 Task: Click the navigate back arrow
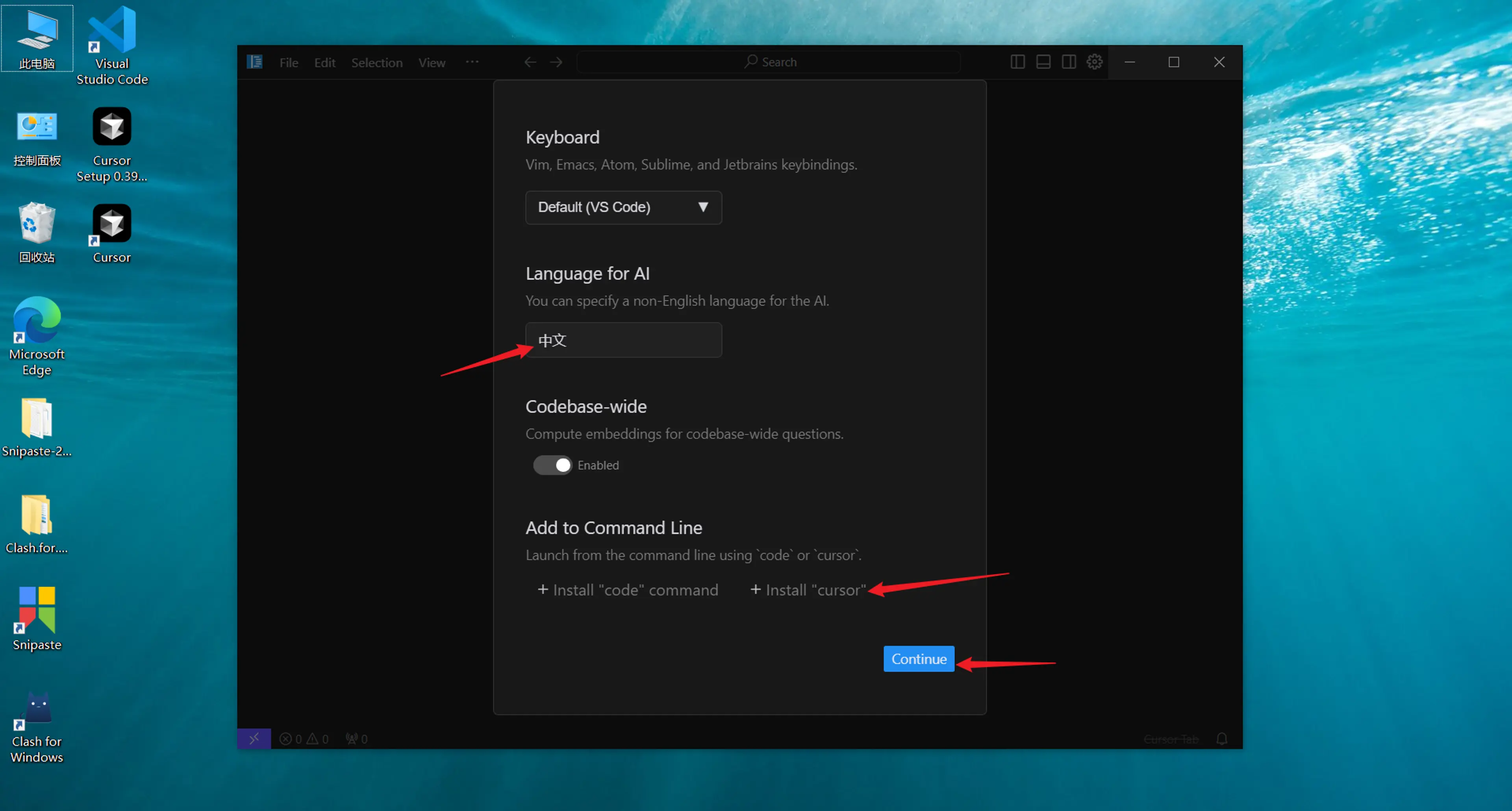530,62
